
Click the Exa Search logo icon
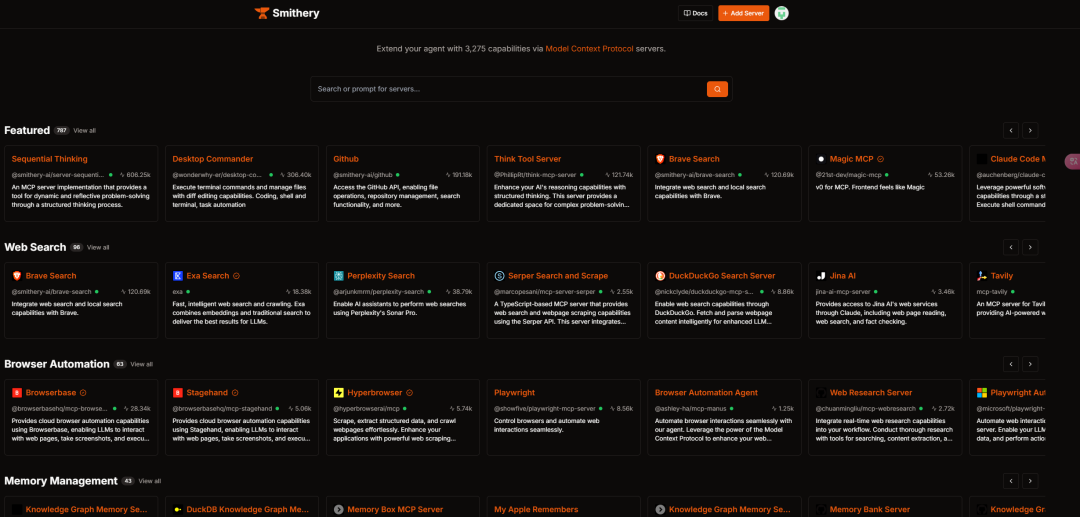178,276
